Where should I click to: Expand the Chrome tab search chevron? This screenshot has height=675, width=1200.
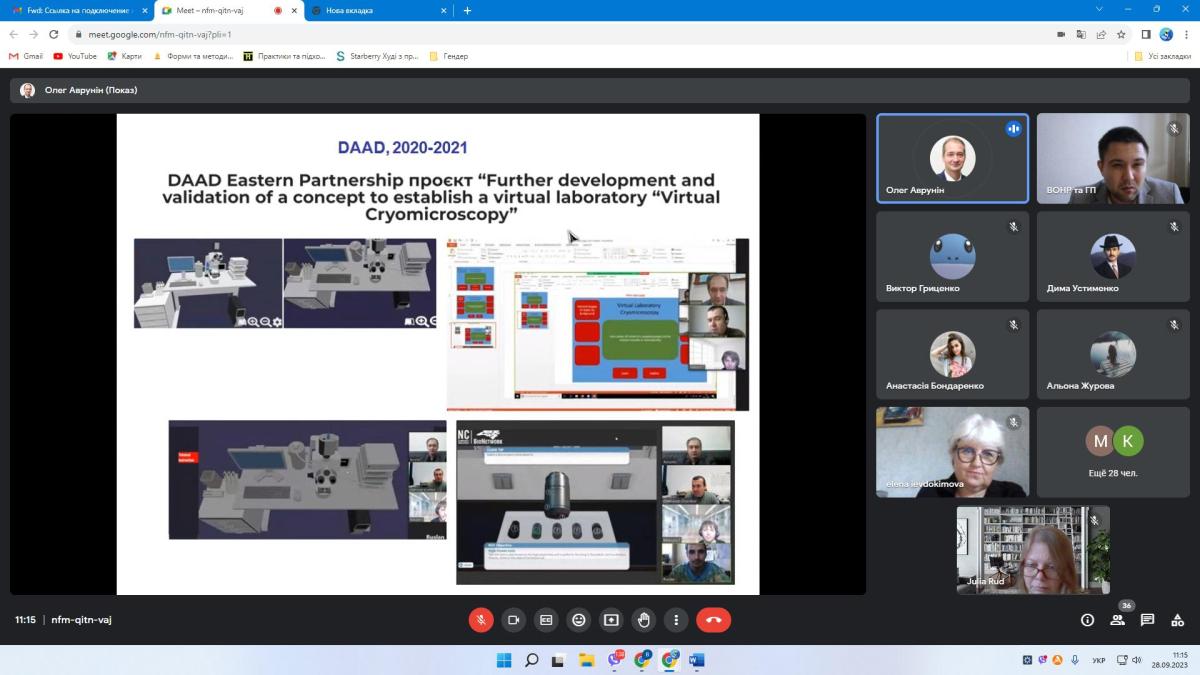(x=1100, y=10)
